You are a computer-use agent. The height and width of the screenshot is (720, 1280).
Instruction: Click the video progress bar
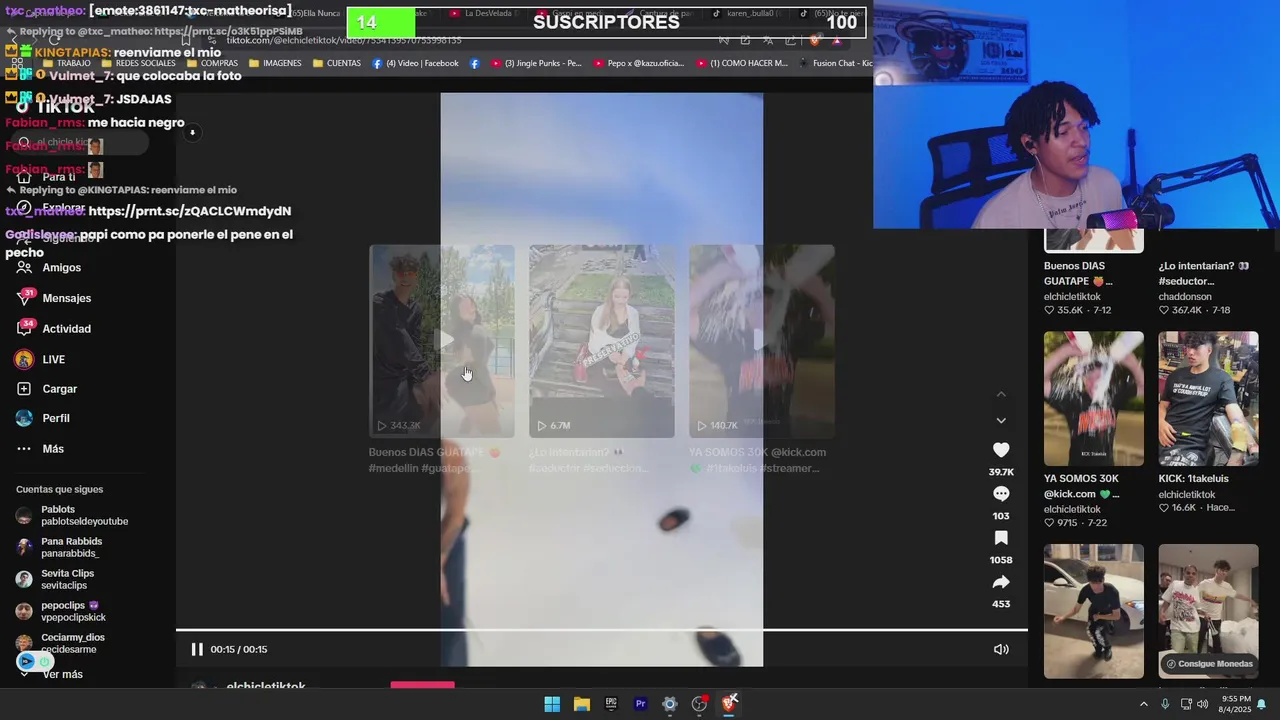[602, 630]
